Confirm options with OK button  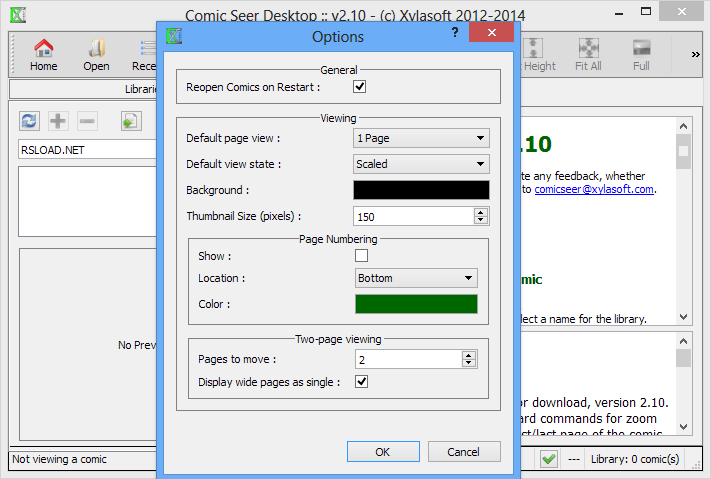point(383,452)
